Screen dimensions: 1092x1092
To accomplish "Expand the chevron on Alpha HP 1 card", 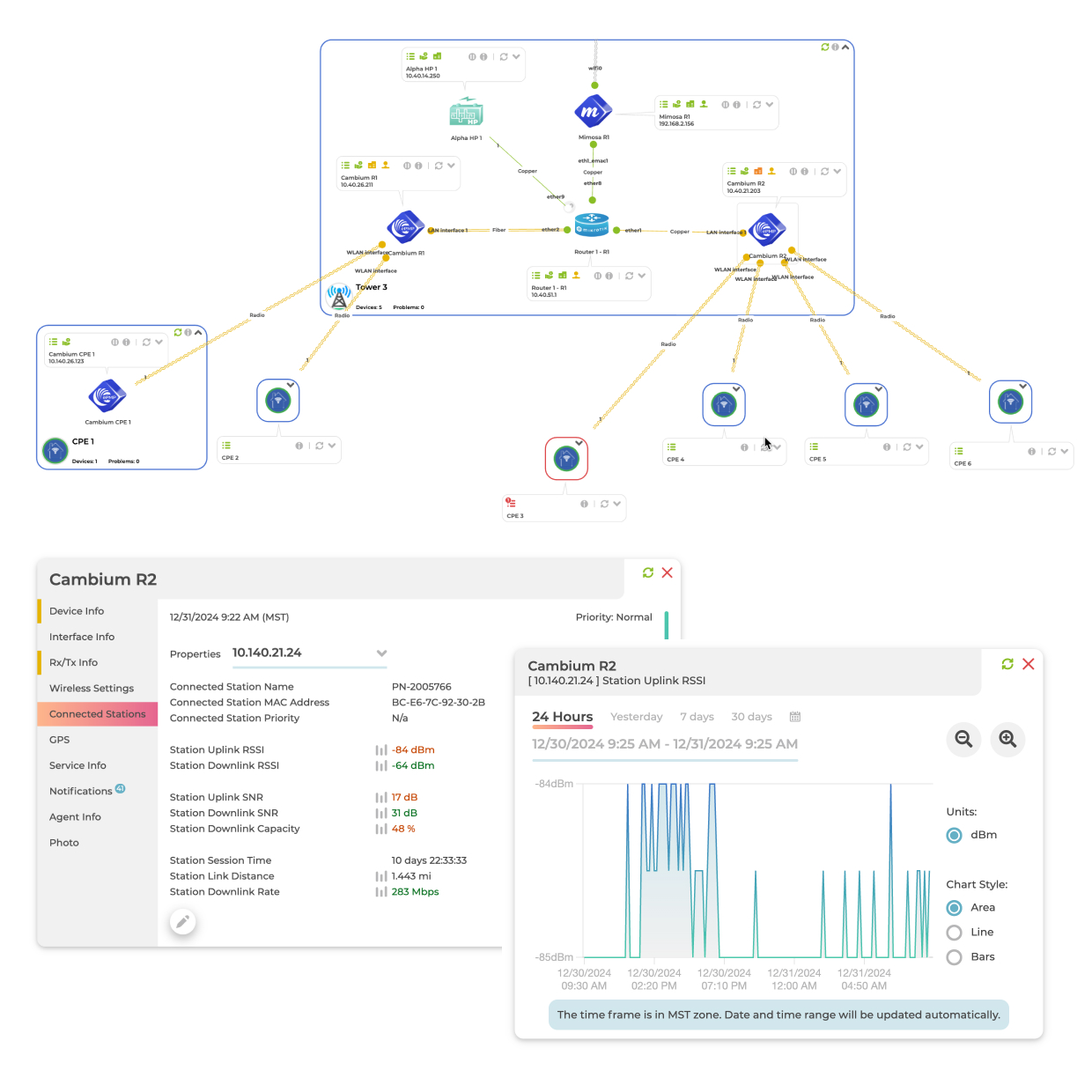I will coord(516,56).
